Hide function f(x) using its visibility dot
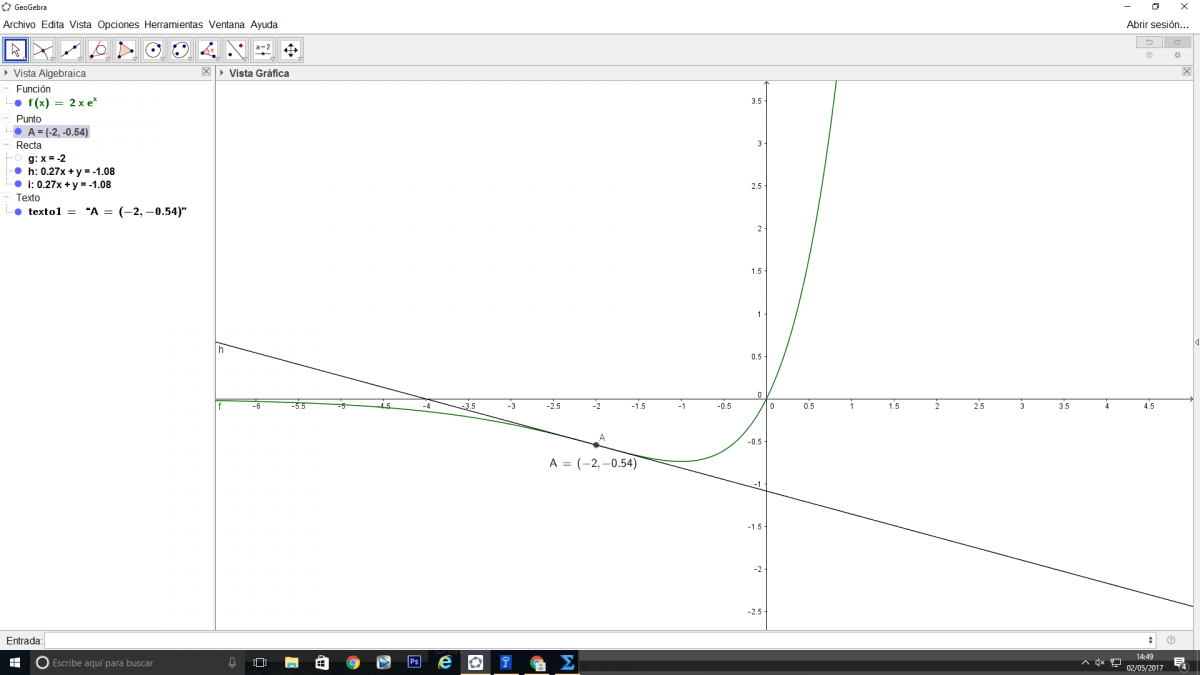This screenshot has width=1200, height=675. point(18,103)
